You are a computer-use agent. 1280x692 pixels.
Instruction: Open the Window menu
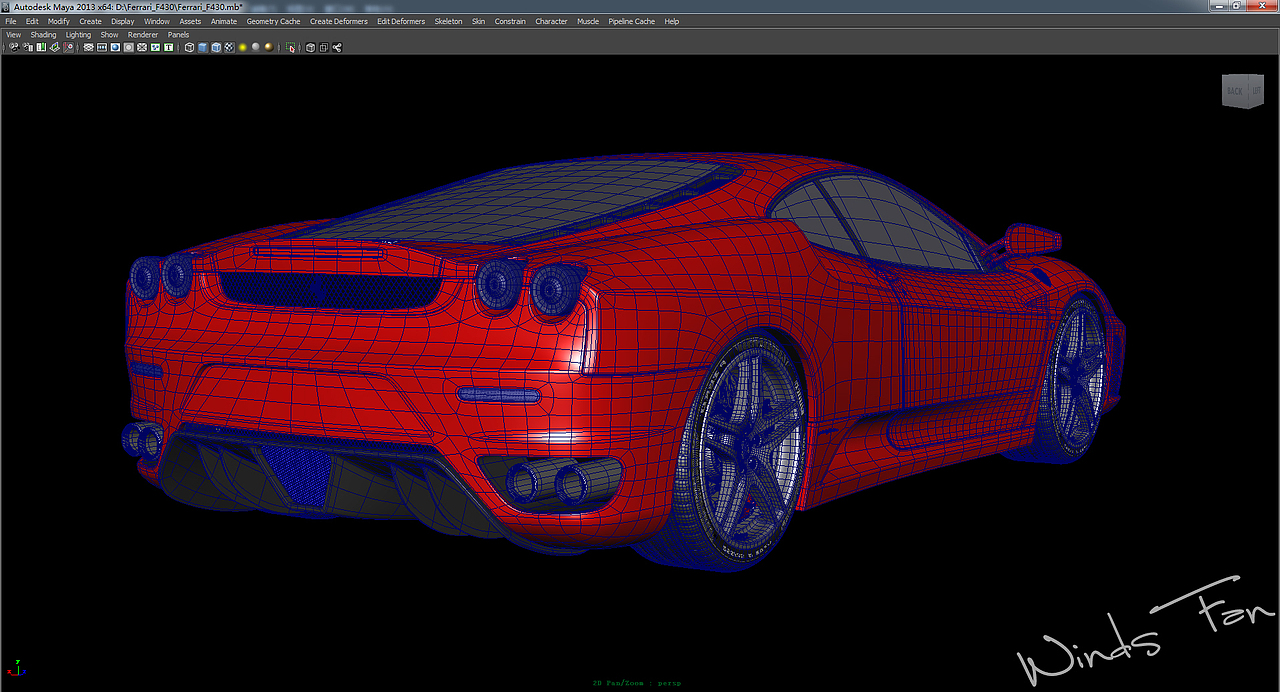click(157, 21)
